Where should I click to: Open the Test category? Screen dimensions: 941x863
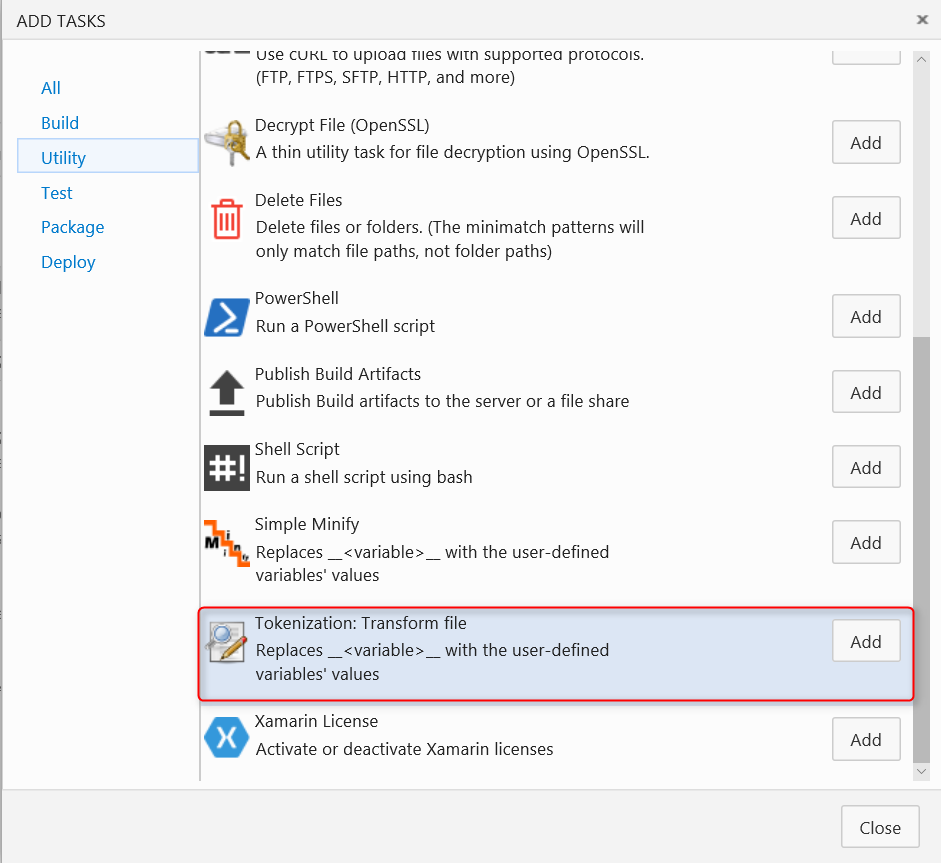point(56,193)
